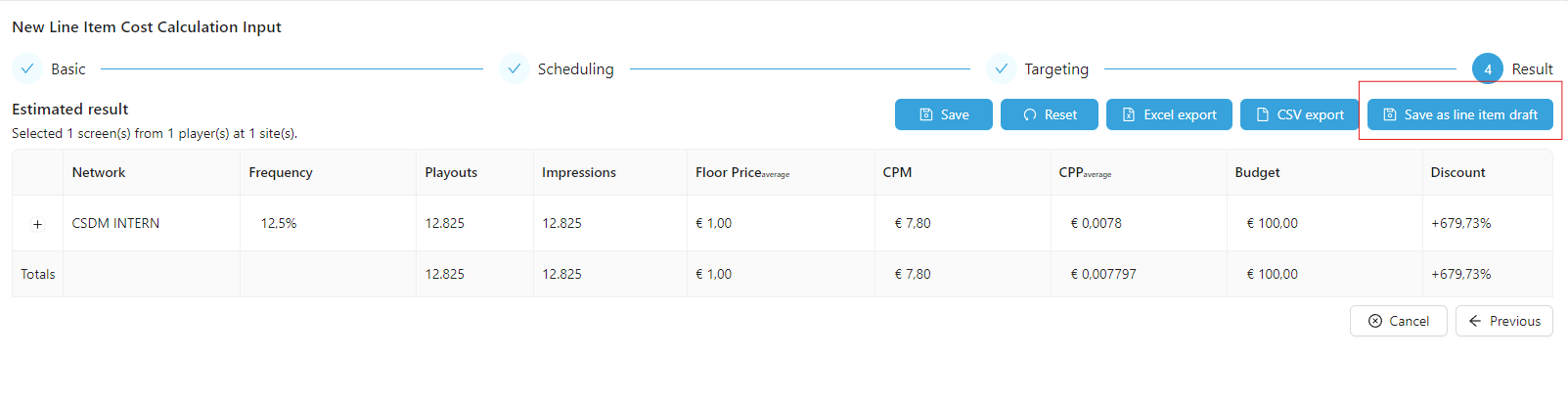Click the Basic step checkmark icon
Viewport: 1568px width, 403px height.
[x=27, y=68]
